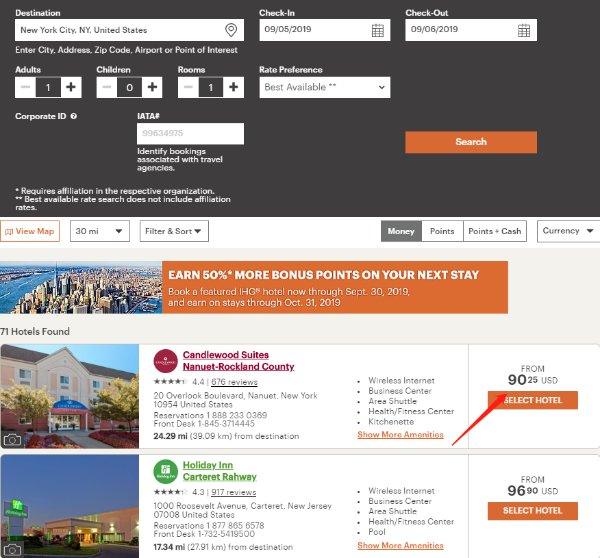Open camera photo gallery for Candlewood Suites
This screenshot has height=558, width=600.
point(12,440)
